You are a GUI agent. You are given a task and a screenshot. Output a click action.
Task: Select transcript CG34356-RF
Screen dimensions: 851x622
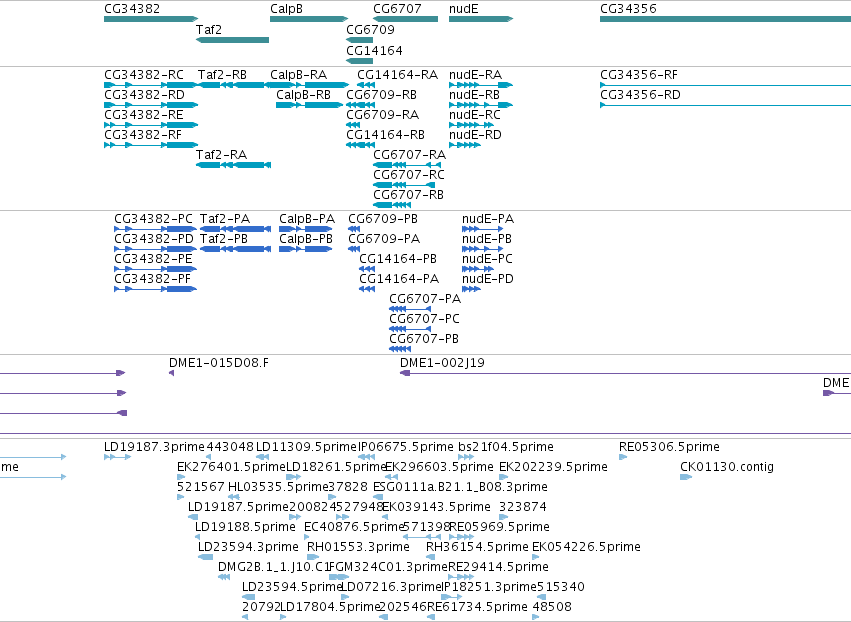click(x=639, y=74)
